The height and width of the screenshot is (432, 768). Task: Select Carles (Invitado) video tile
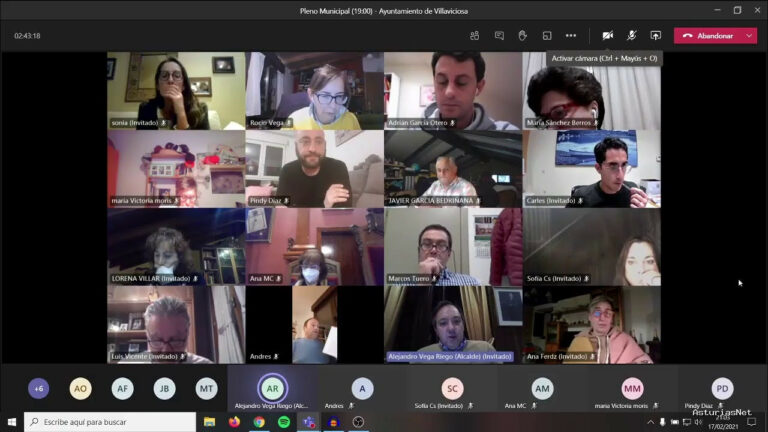[x=592, y=168]
